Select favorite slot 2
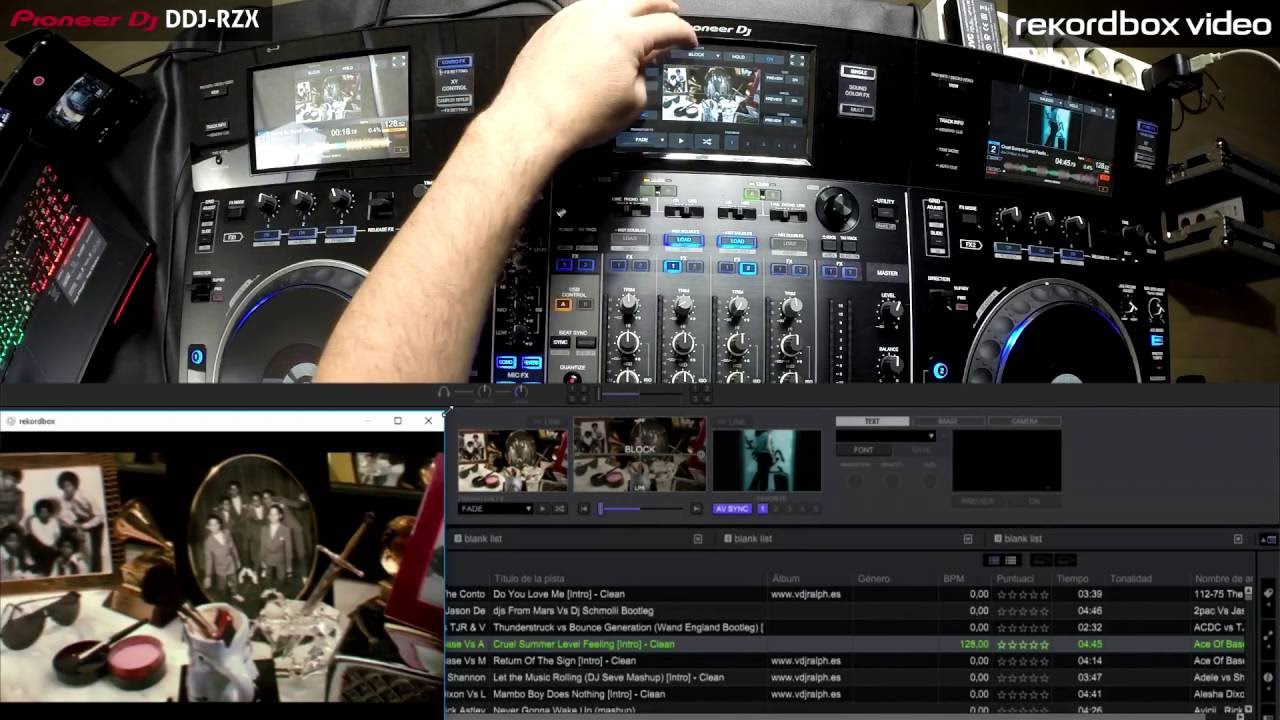 click(x=776, y=509)
